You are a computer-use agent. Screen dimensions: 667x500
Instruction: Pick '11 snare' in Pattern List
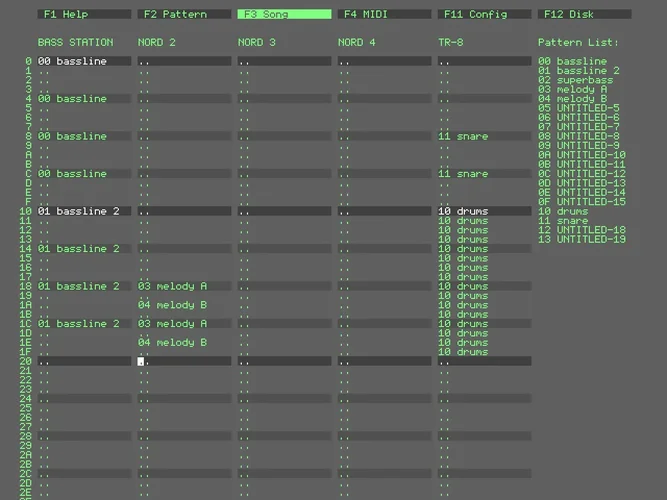tap(563, 220)
